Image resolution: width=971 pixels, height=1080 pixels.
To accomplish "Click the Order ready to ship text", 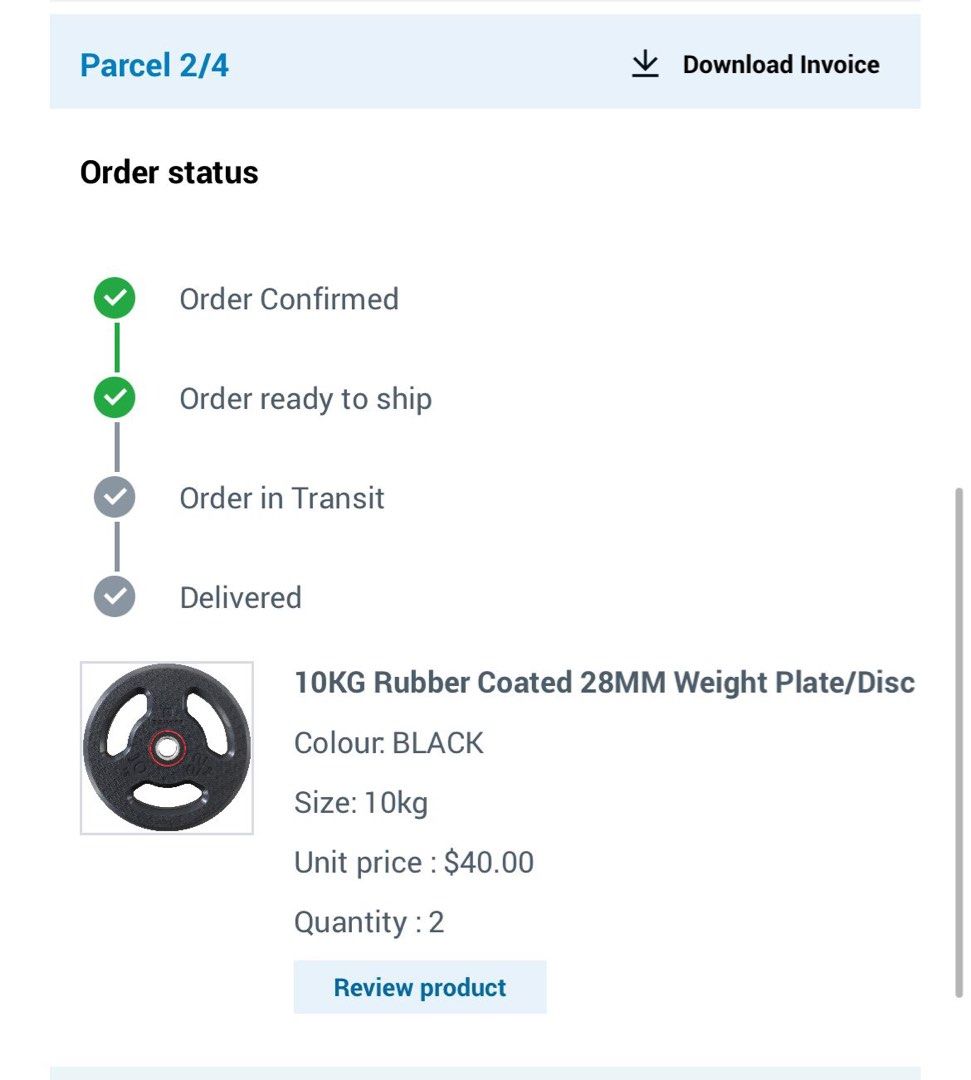I will pos(305,399).
